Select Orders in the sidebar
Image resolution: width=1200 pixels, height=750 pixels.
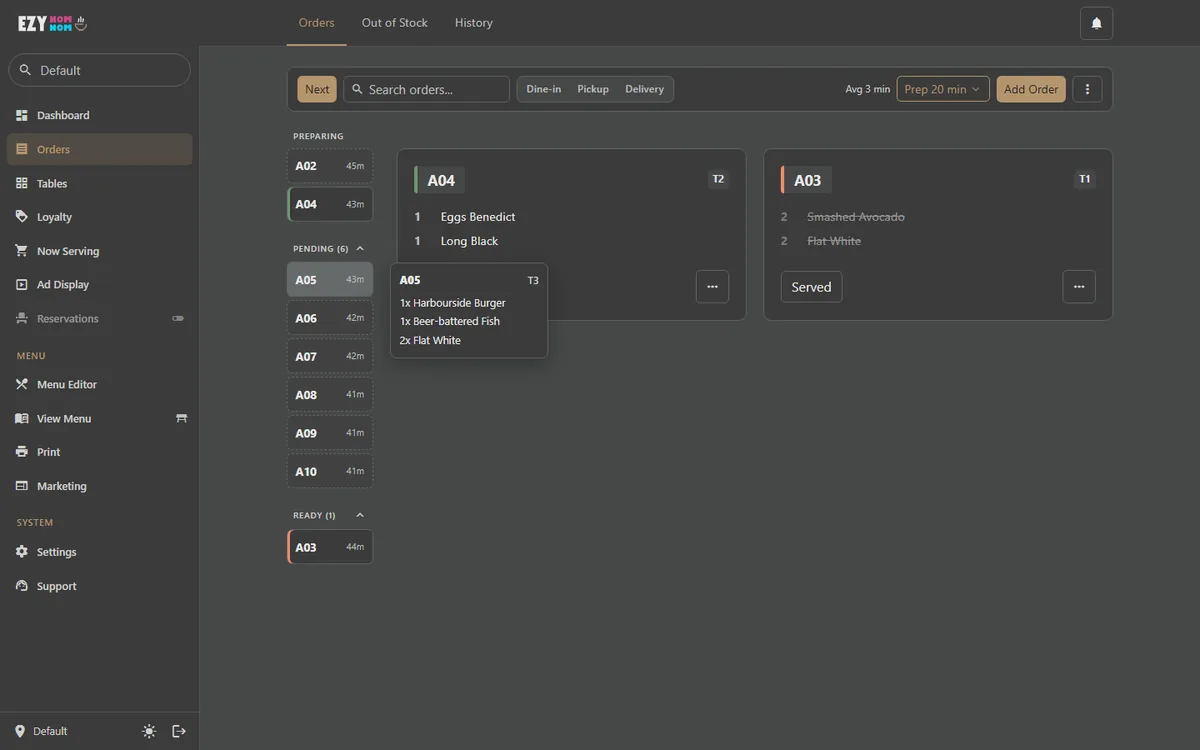point(99,149)
